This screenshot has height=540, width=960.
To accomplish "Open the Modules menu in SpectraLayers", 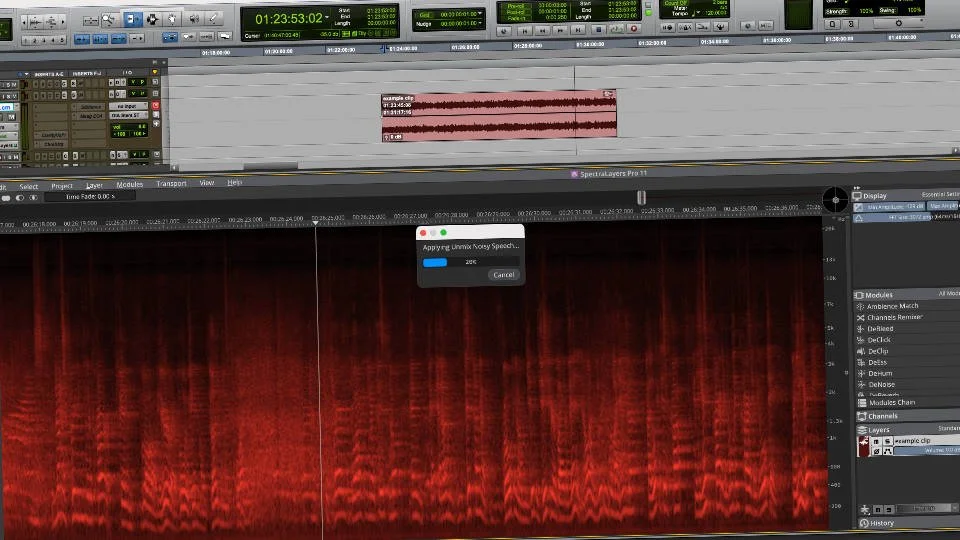I will (129, 184).
